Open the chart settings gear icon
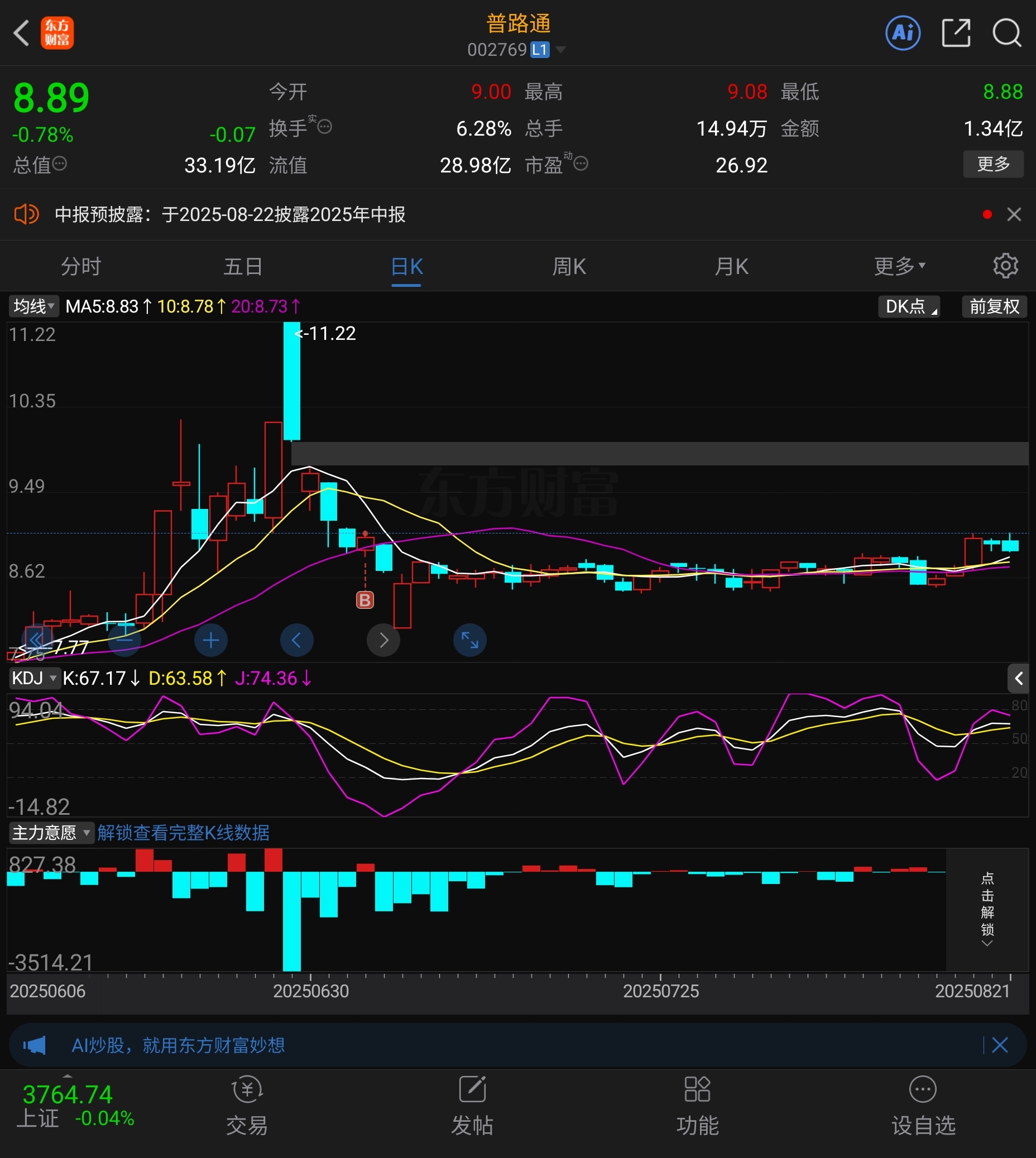This screenshot has width=1036, height=1158. (1005, 266)
